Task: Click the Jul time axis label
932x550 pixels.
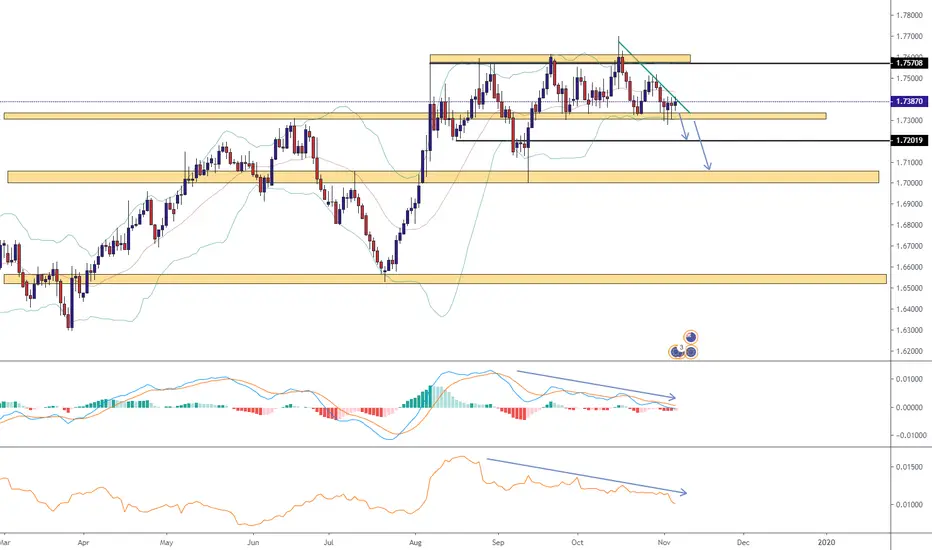Action: [329, 542]
